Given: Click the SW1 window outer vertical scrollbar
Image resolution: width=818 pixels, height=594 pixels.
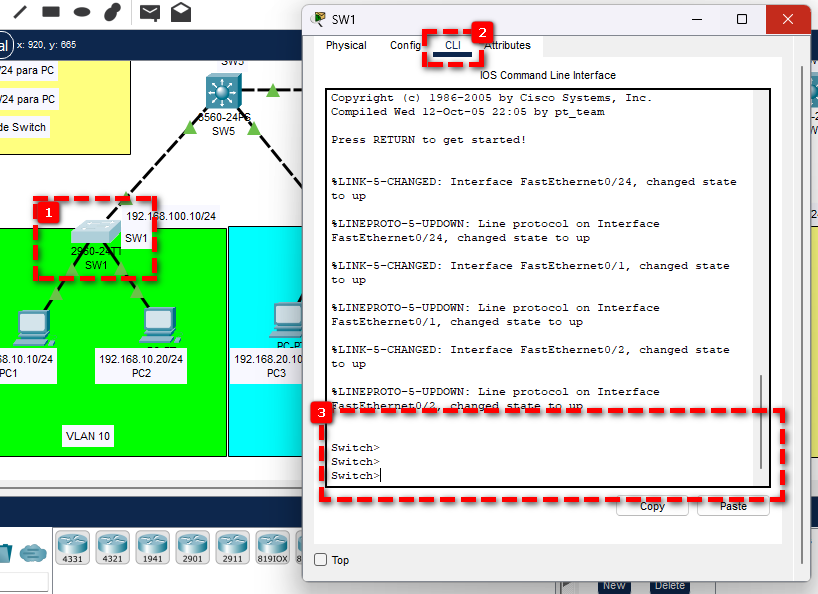Looking at the screenshot, I should [802, 315].
